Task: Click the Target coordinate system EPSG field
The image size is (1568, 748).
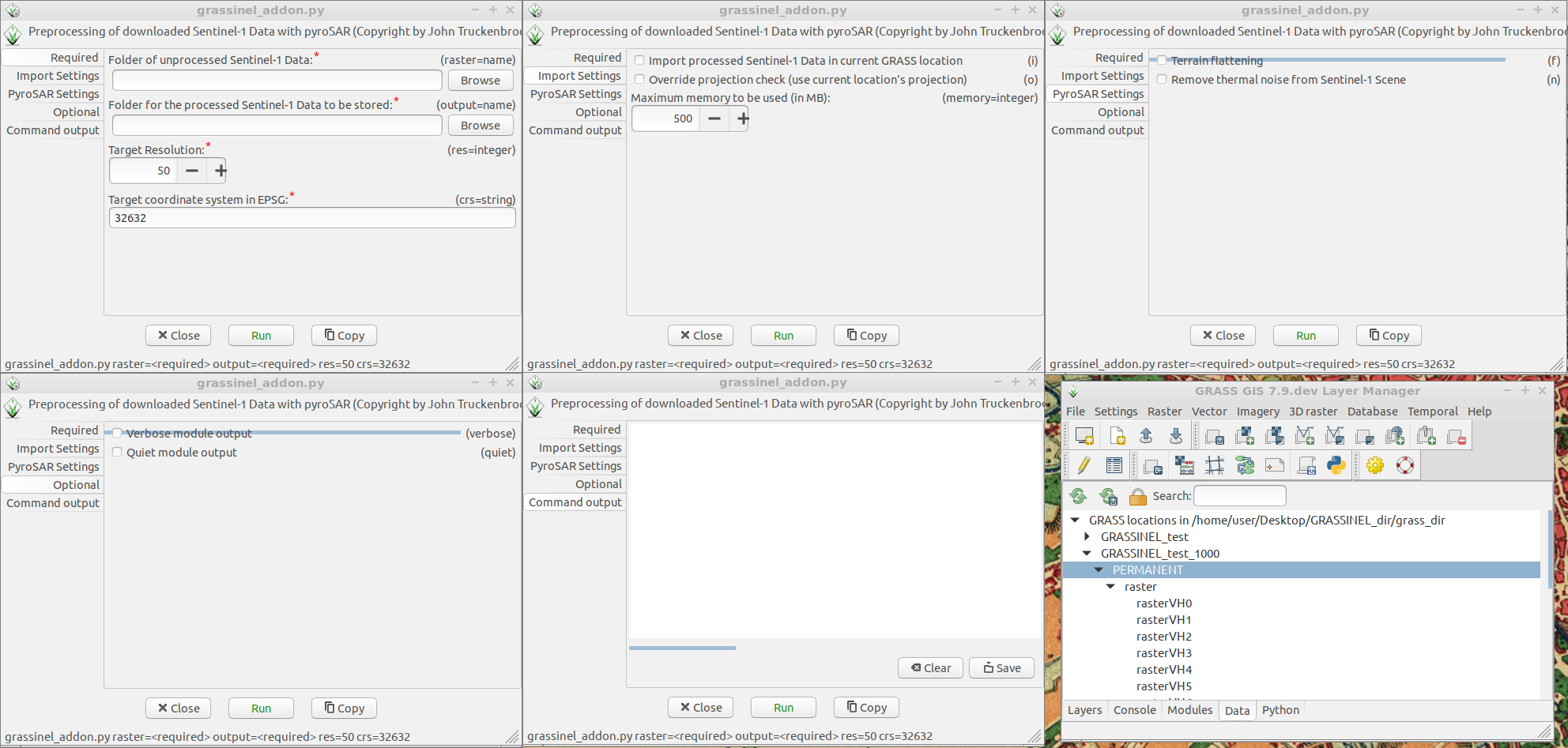Action: [x=312, y=219]
